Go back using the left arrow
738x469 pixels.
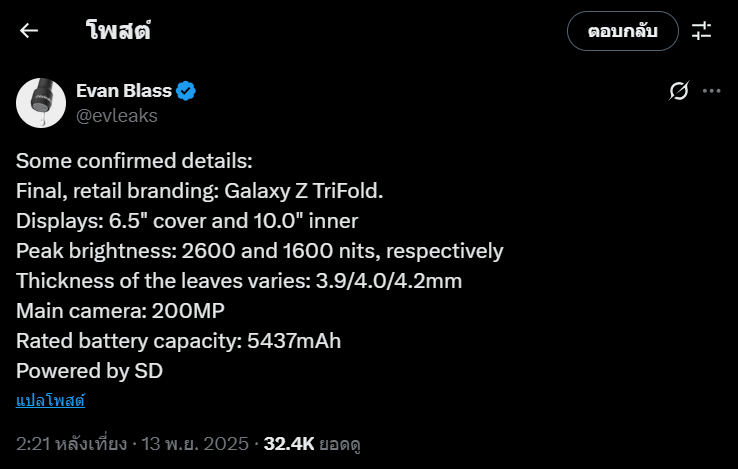(x=29, y=30)
